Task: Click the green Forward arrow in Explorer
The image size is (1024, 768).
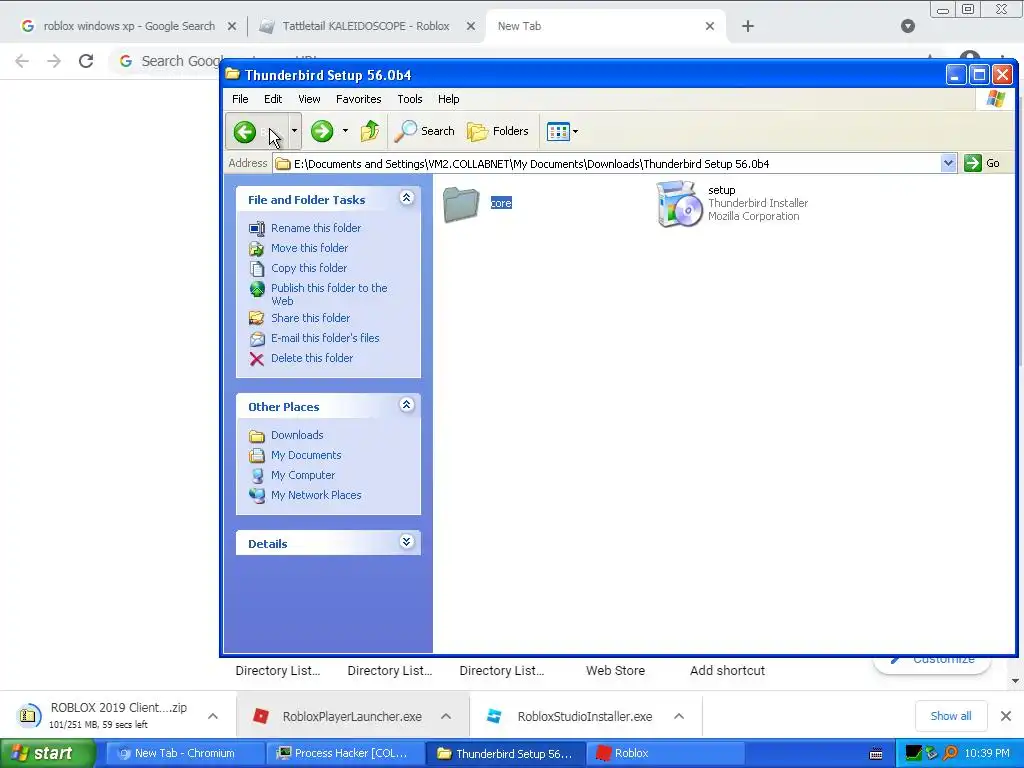Action: point(322,131)
